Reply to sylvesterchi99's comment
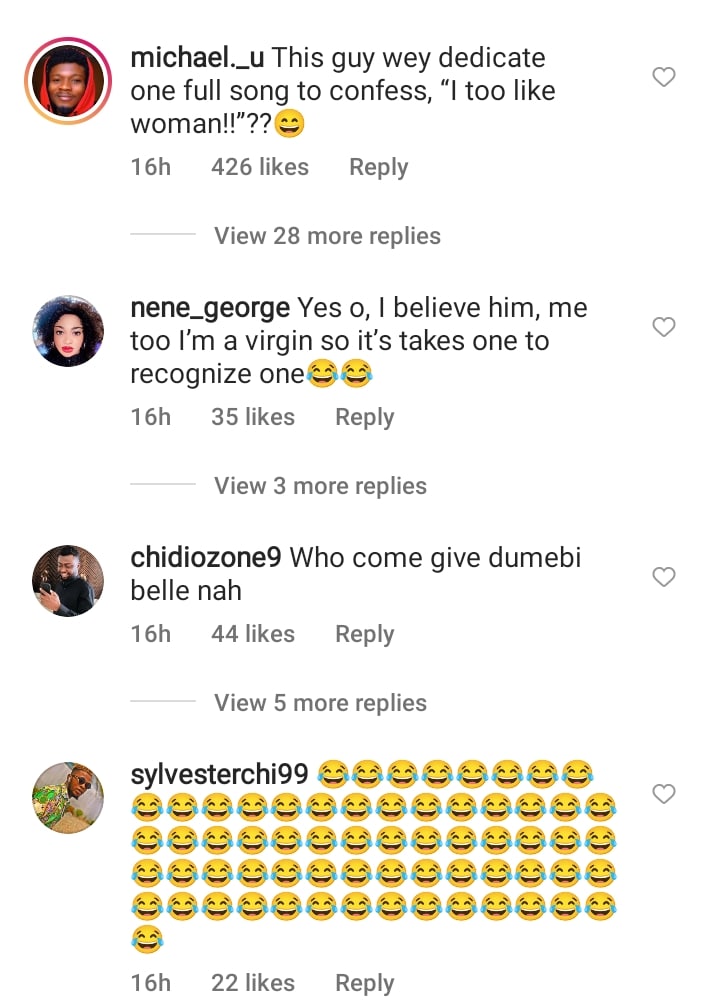Viewport: 720px width, 1005px height. [x=364, y=983]
